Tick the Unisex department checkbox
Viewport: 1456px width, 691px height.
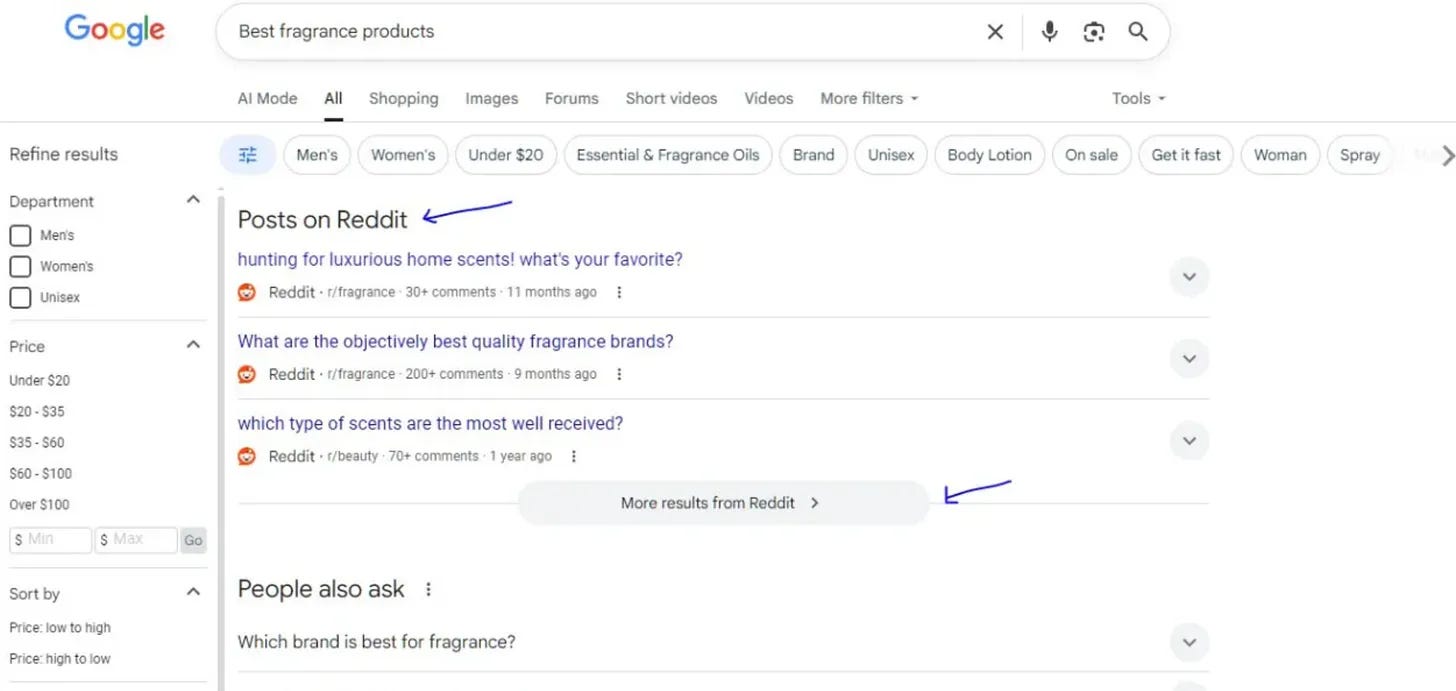tap(20, 298)
